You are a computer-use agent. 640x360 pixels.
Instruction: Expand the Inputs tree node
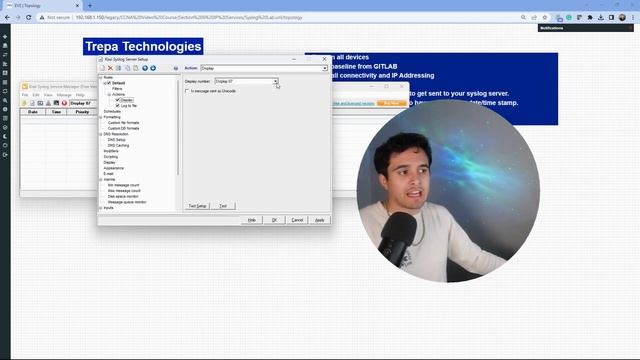(101, 208)
